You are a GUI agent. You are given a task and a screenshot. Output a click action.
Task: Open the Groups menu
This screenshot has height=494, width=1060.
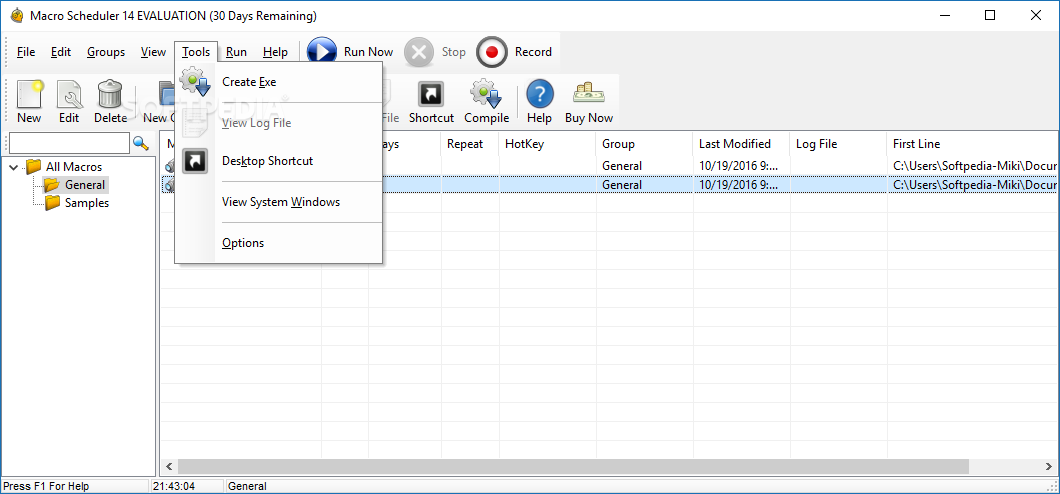click(106, 52)
